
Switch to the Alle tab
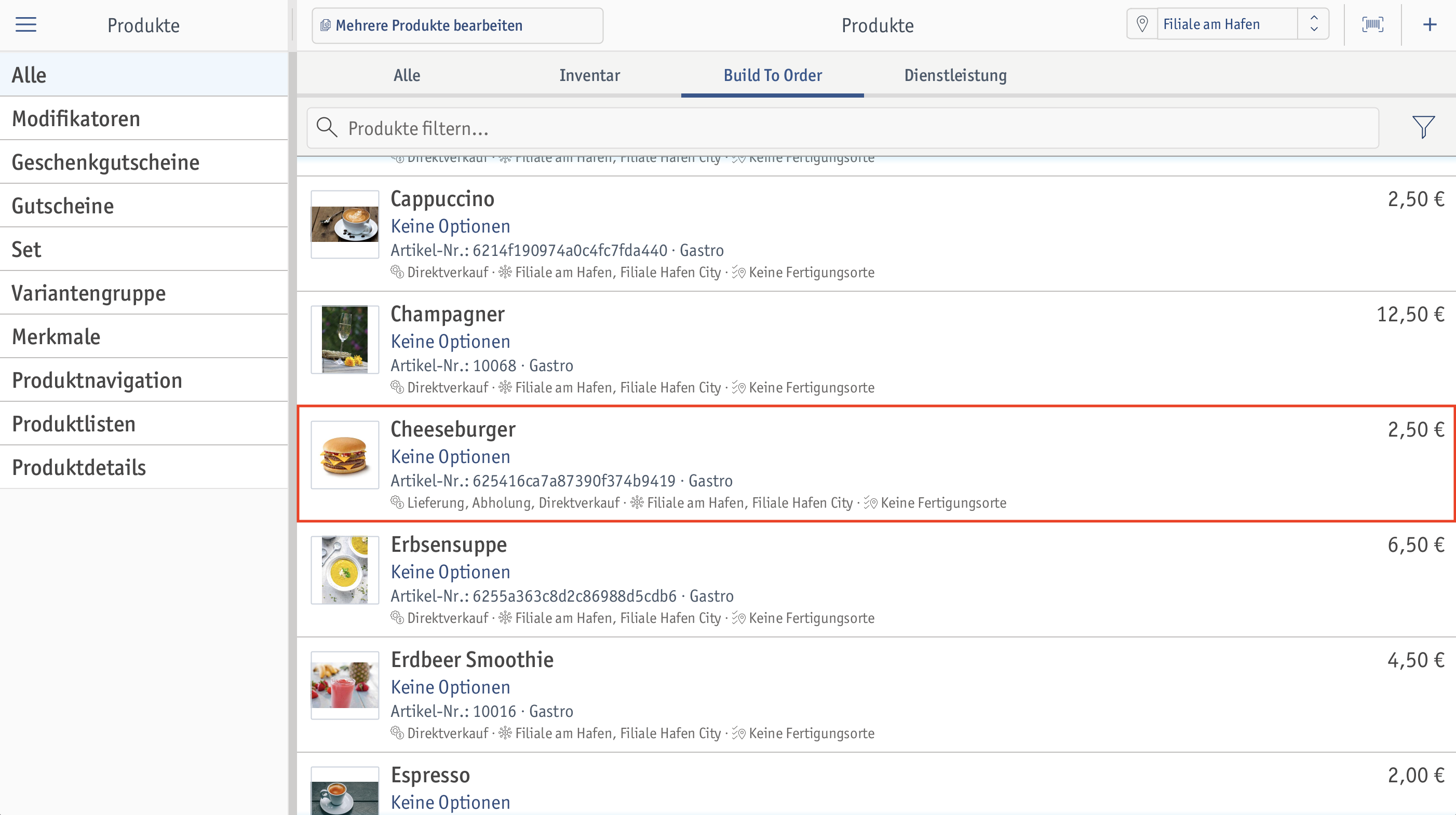(x=407, y=75)
